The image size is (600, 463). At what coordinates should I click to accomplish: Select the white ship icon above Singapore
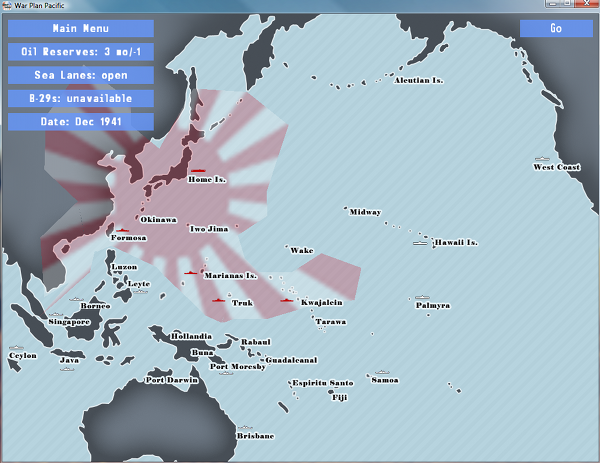[x=56, y=315]
